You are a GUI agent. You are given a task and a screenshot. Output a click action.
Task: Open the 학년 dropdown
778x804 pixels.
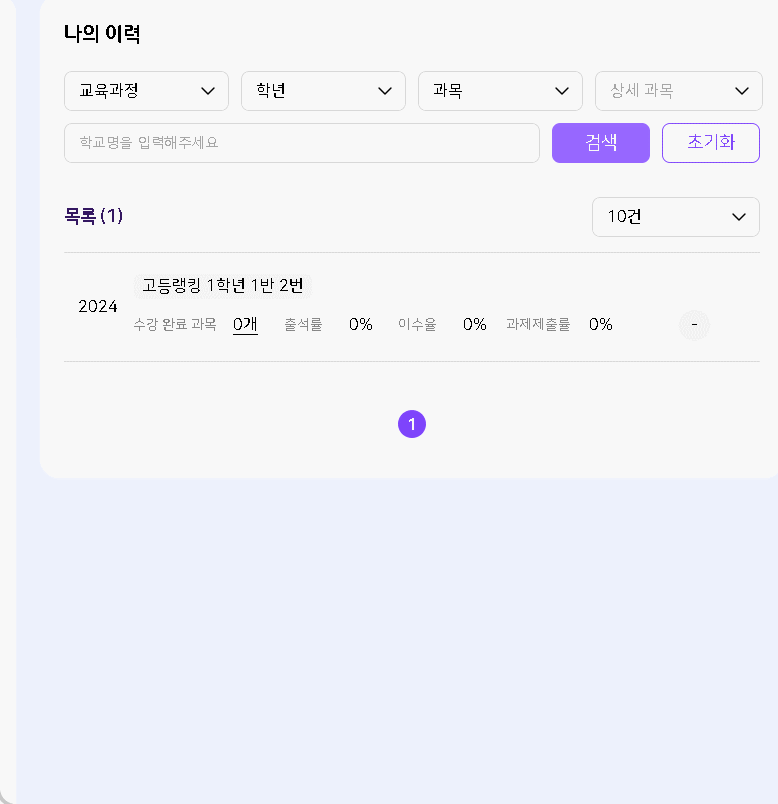323,91
